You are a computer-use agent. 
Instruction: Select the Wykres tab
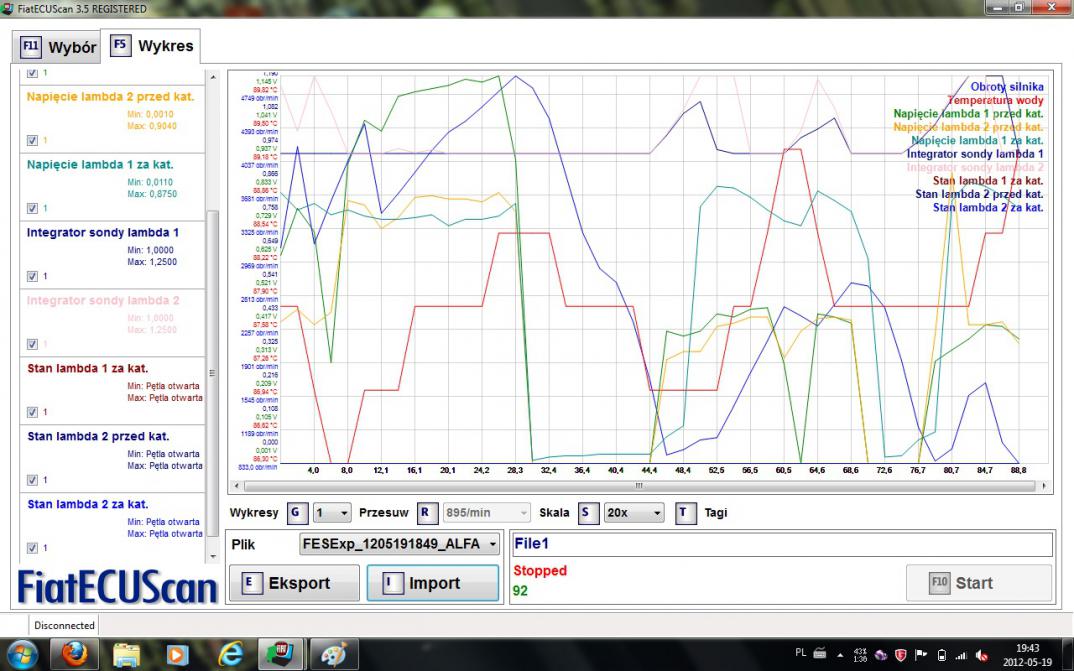(153, 47)
